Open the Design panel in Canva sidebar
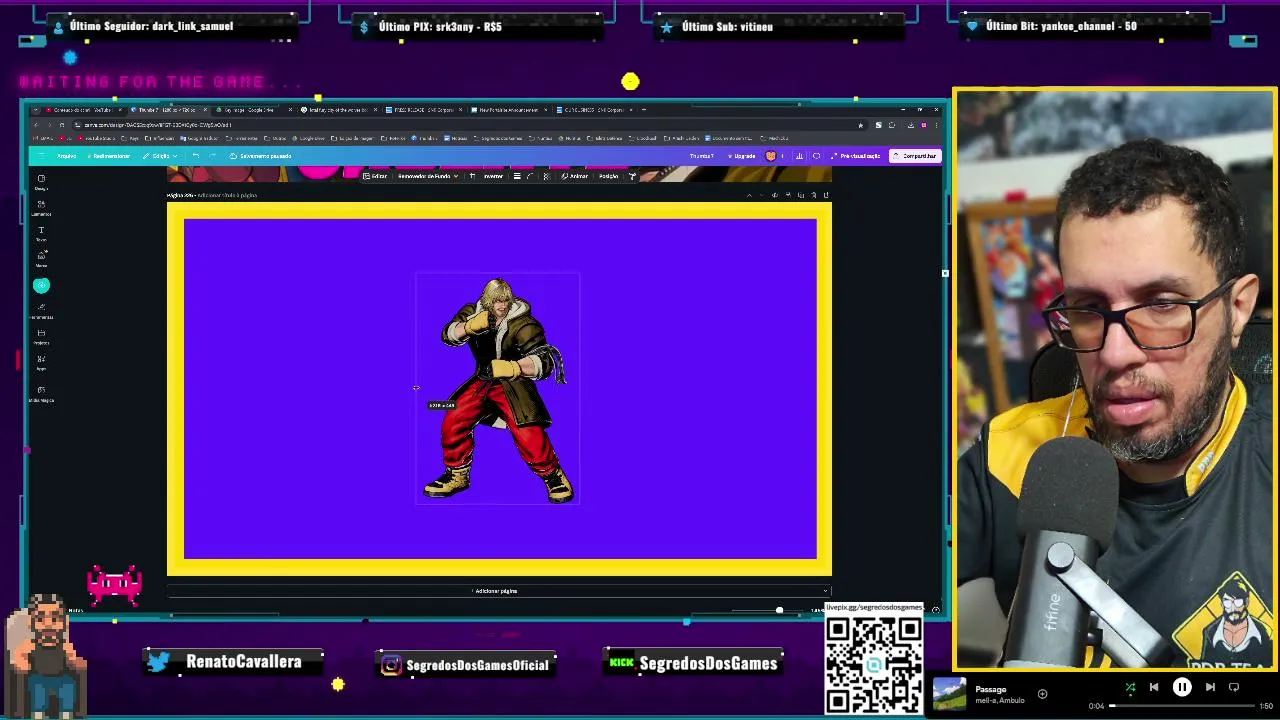This screenshot has height=720, width=1280. (x=41, y=182)
